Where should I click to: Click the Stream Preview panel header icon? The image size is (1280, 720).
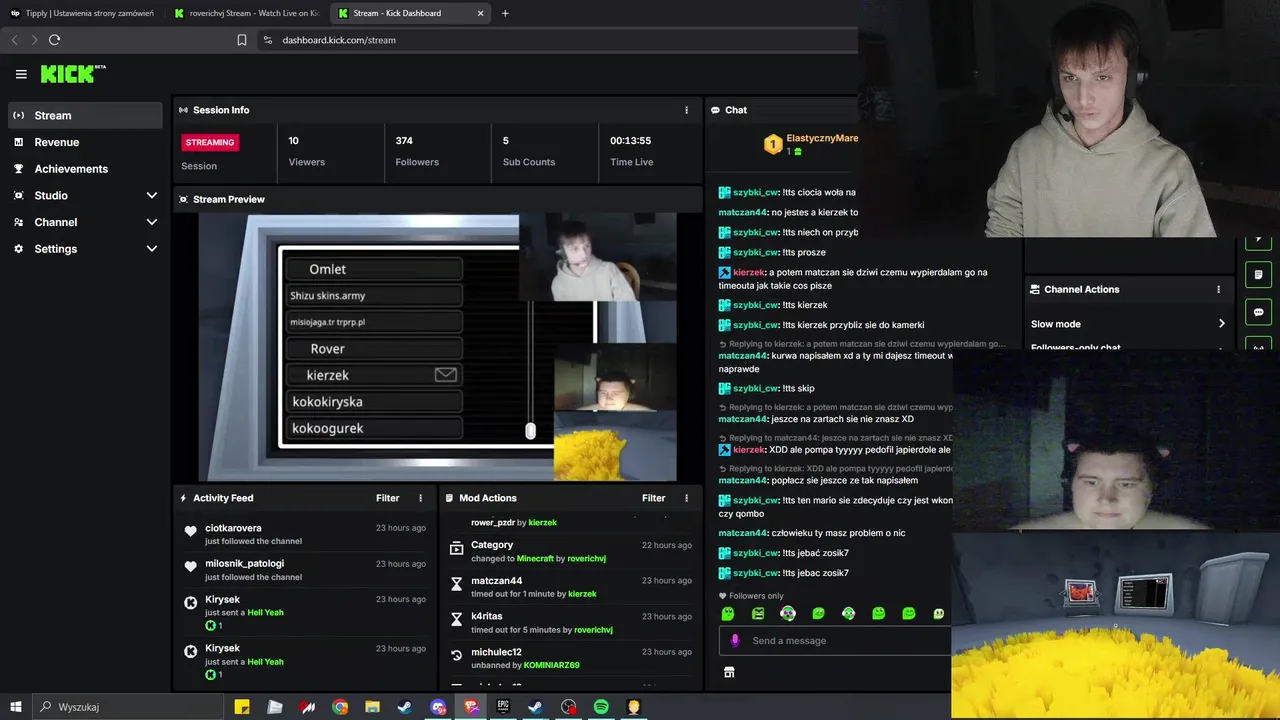[x=183, y=199]
